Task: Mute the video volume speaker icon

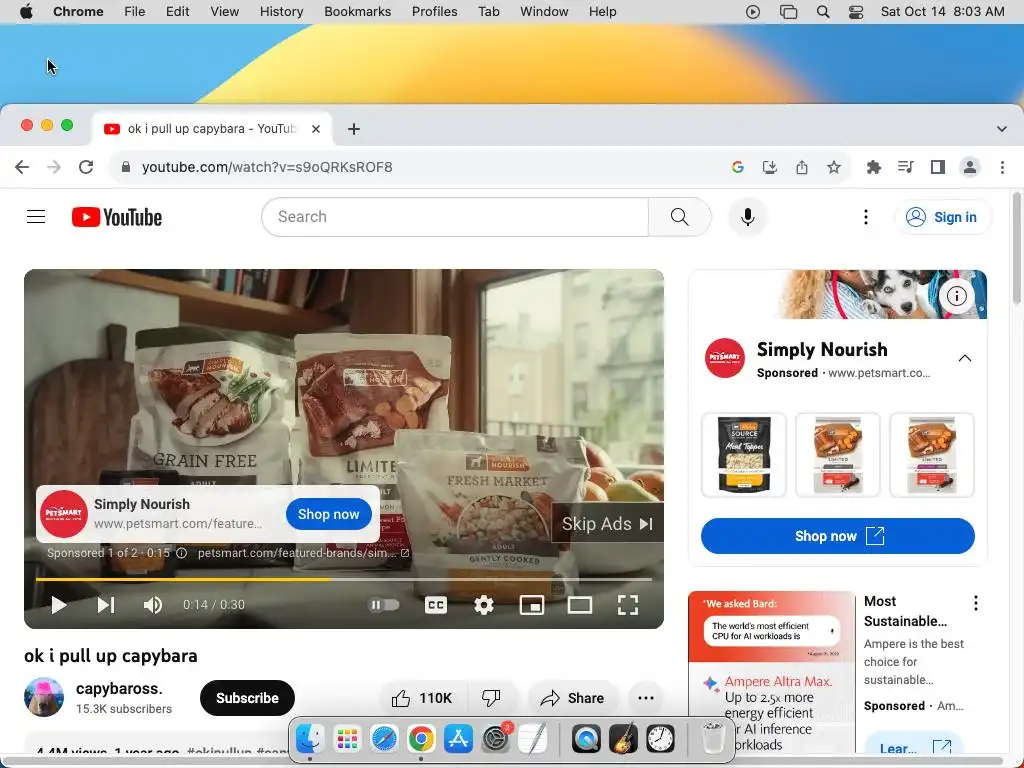Action: (x=152, y=605)
